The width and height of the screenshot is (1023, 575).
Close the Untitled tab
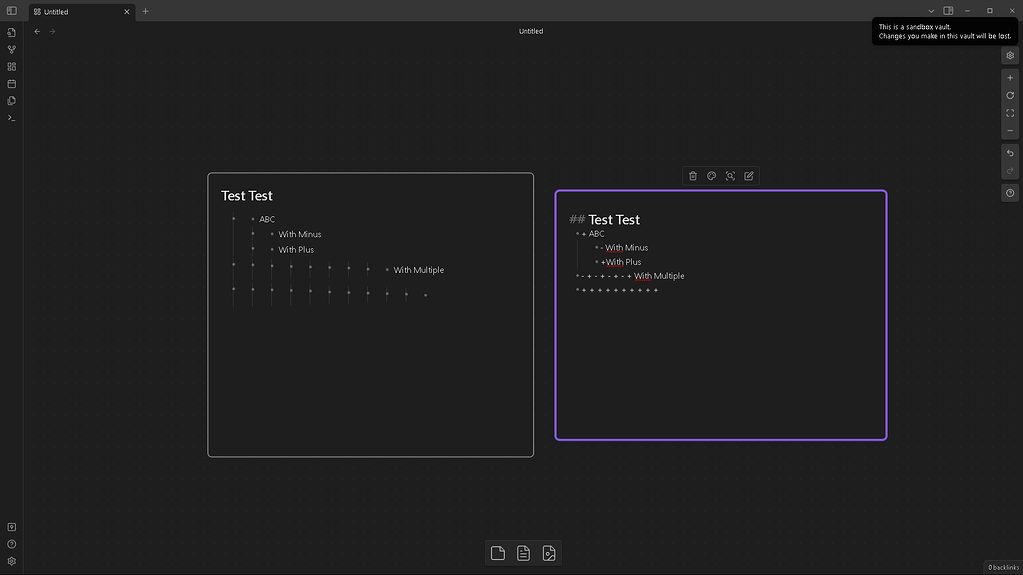pos(127,12)
